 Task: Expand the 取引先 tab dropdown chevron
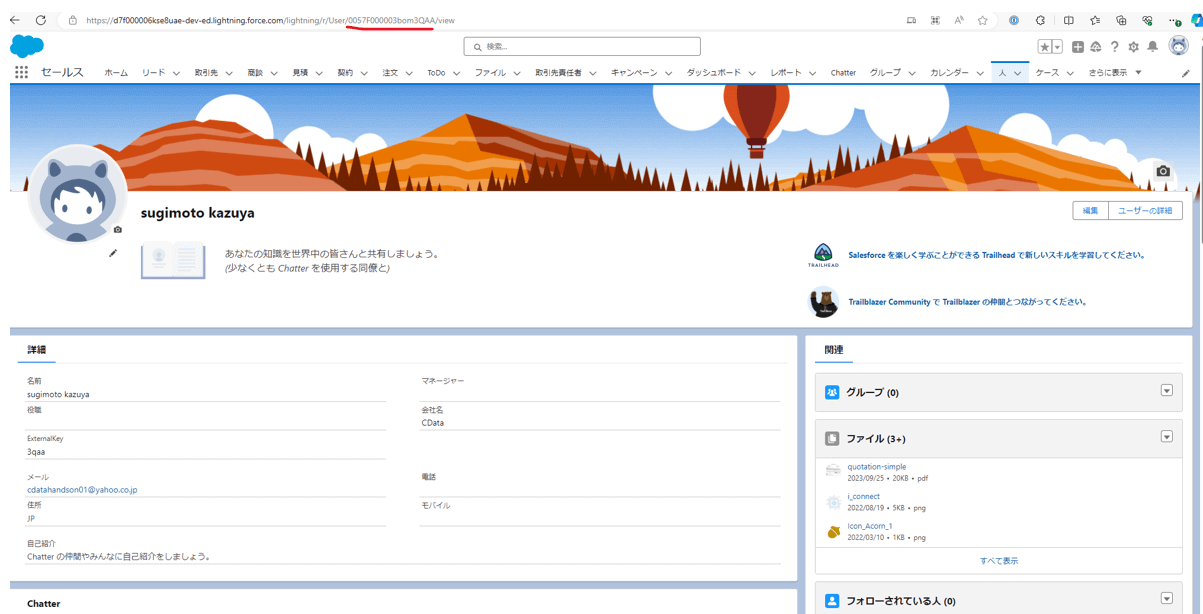coord(229,73)
